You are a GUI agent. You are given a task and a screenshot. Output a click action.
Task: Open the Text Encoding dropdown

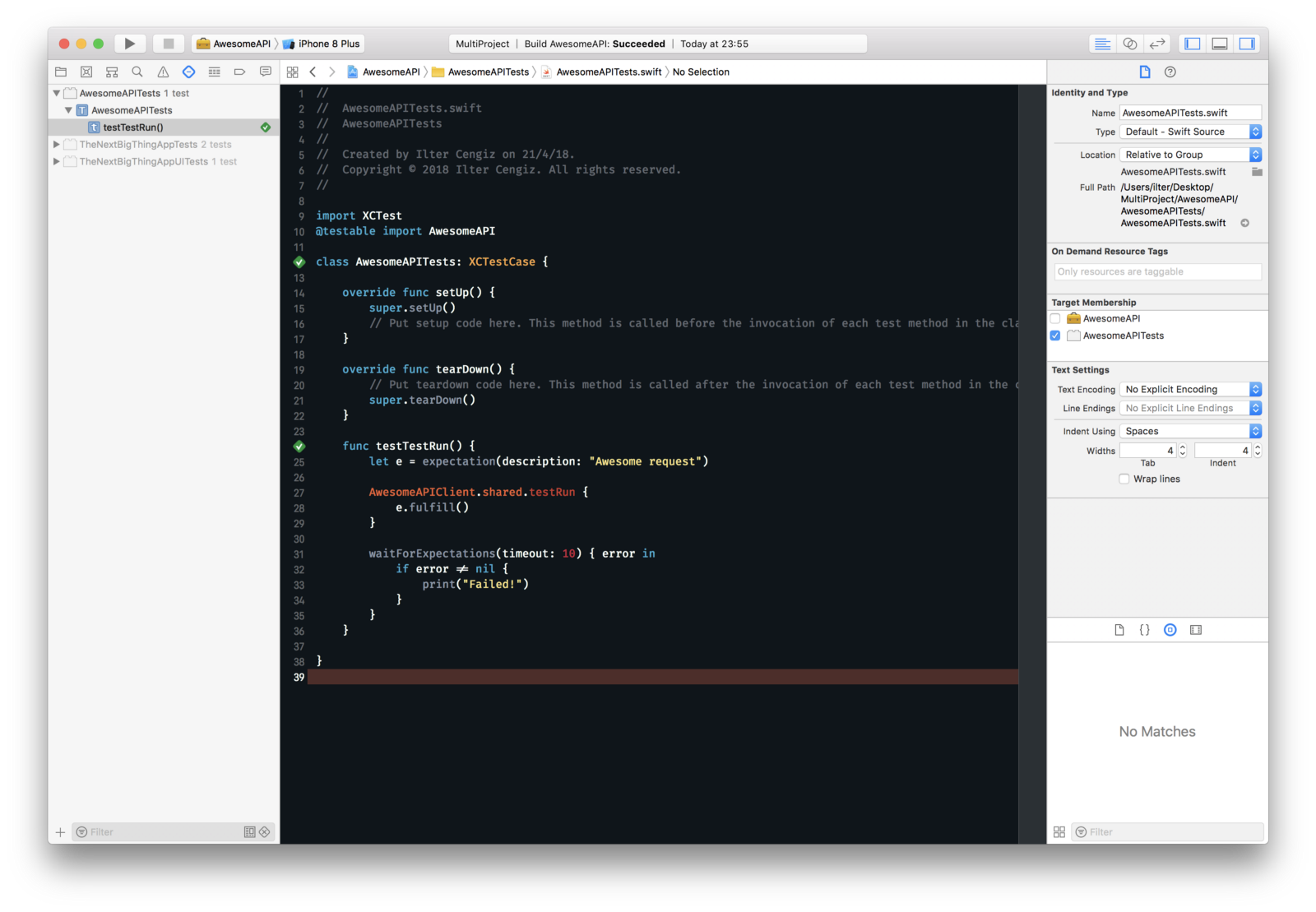(x=1190, y=389)
